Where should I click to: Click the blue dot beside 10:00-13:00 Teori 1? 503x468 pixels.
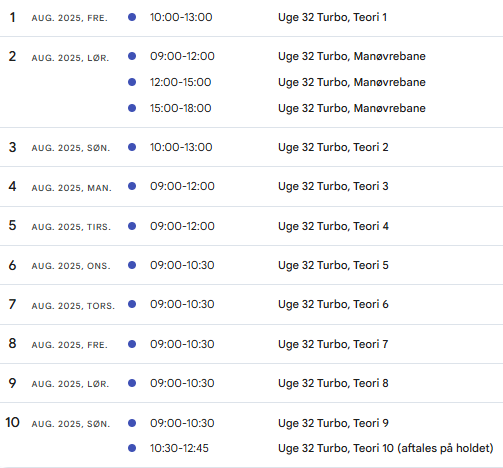click(132, 17)
